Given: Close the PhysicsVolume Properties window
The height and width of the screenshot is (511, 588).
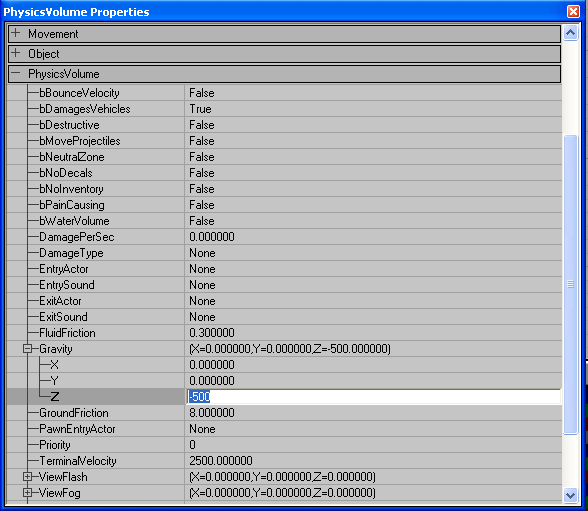Looking at the screenshot, I should pos(573,12).
